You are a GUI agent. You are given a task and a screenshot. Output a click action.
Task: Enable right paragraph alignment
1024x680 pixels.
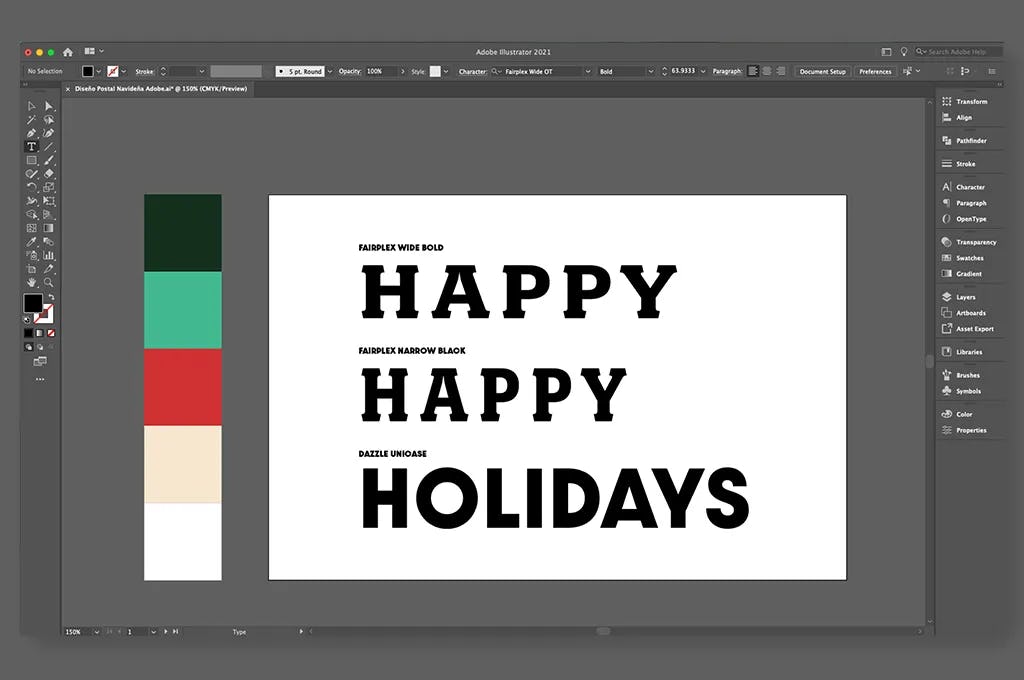pyautogui.click(x=781, y=71)
